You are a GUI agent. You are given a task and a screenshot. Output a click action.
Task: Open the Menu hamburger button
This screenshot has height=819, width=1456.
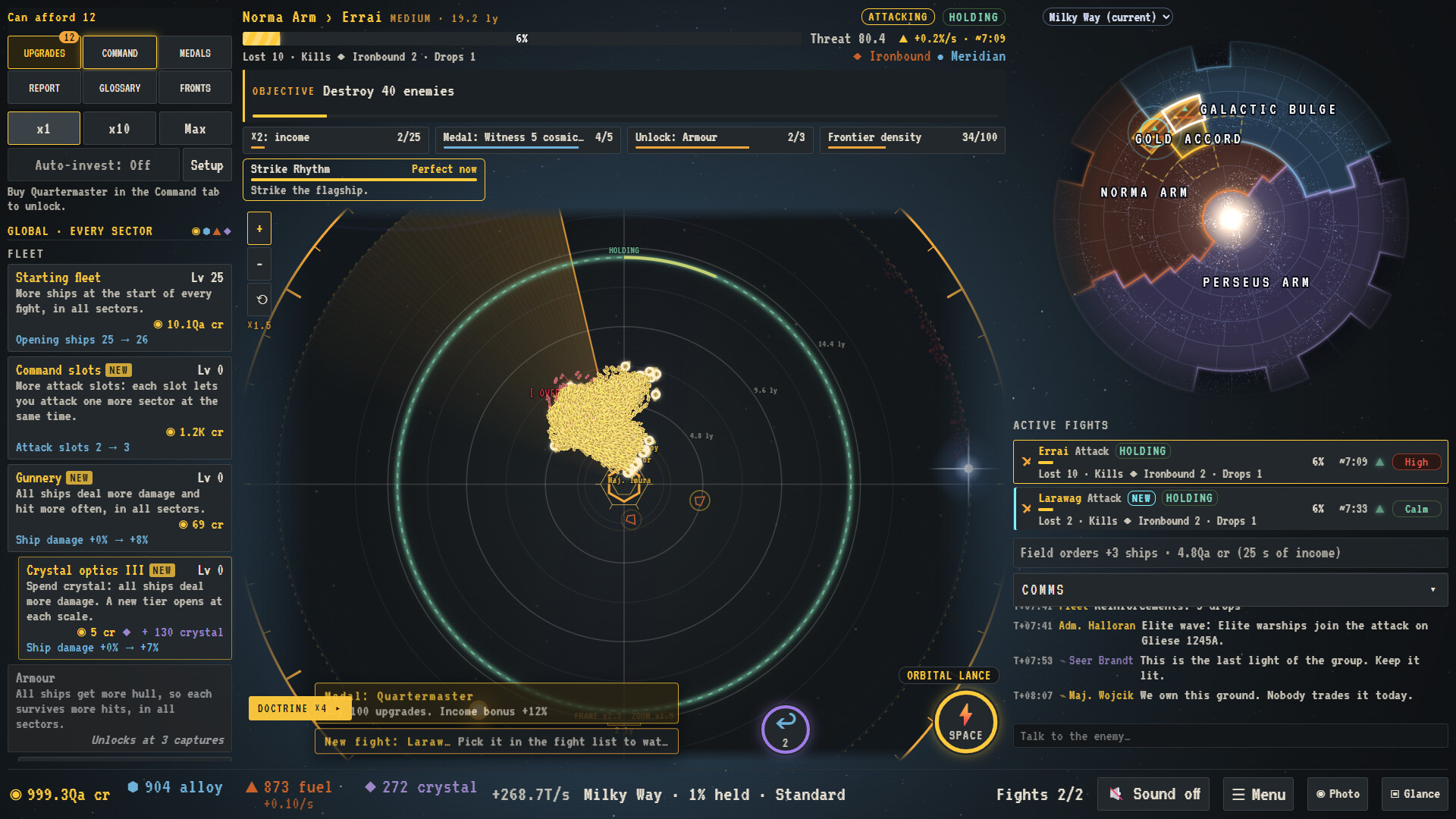pos(1258,794)
